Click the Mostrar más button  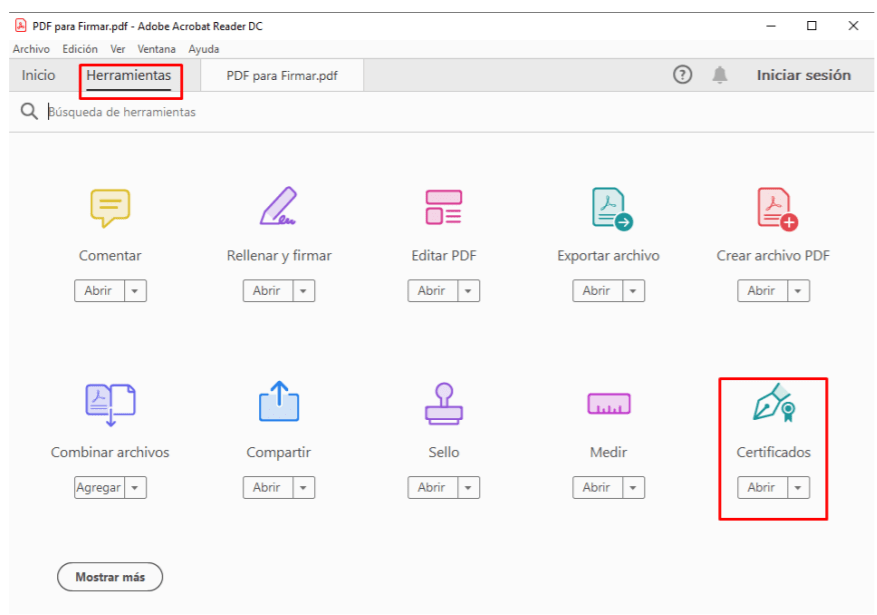[x=110, y=577]
